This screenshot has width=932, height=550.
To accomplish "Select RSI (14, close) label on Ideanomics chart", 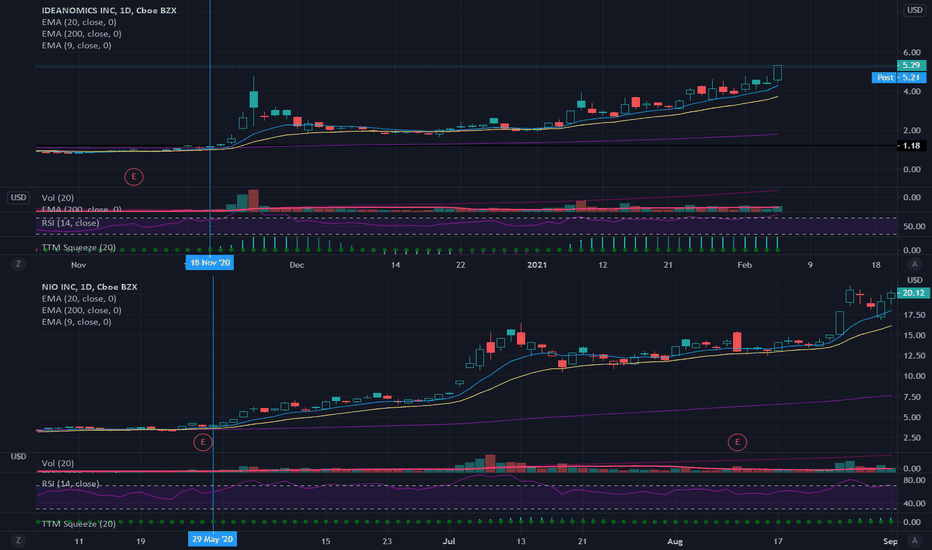I will tap(70, 223).
